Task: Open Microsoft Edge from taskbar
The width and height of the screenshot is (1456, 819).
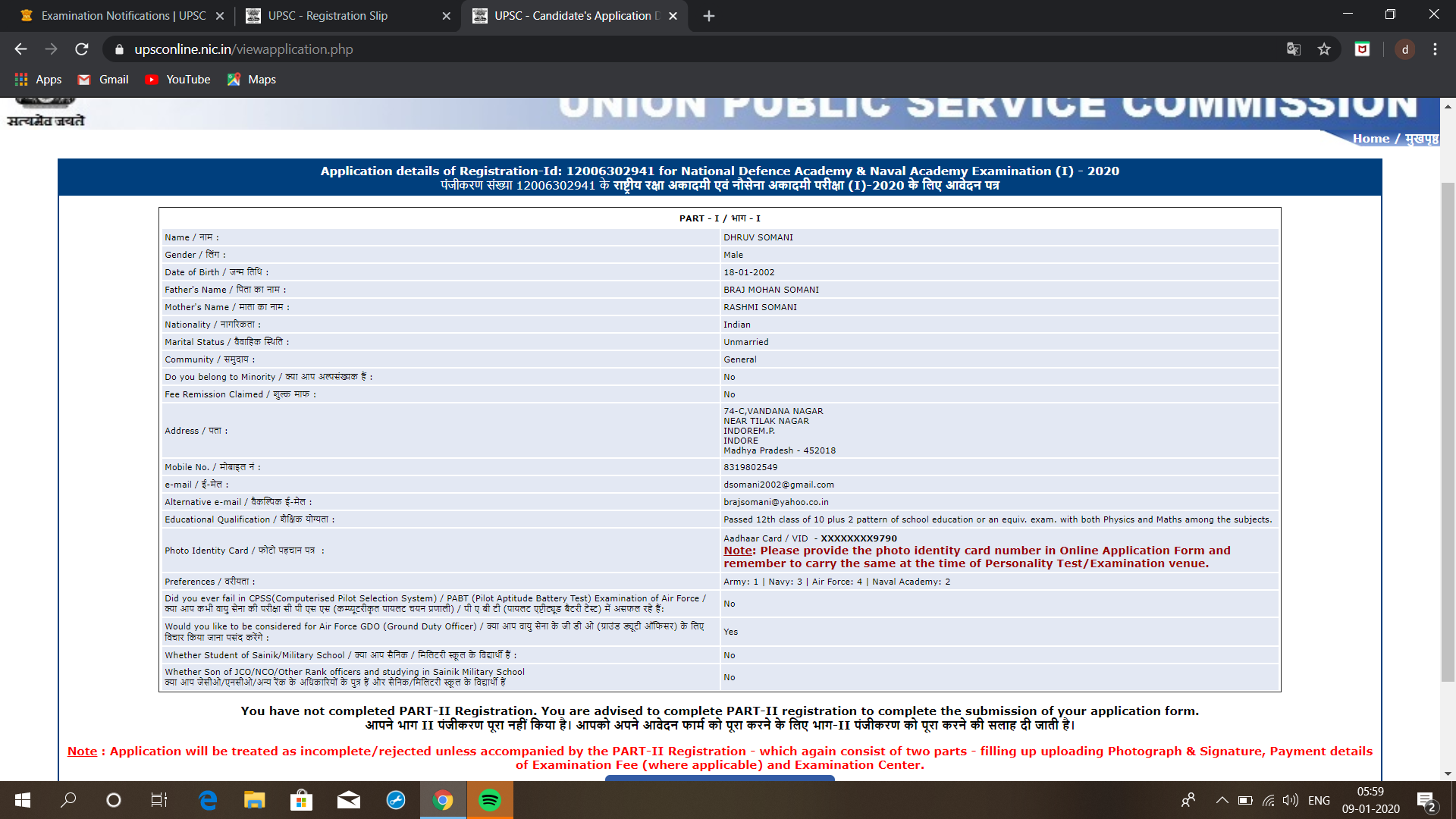Action: [x=208, y=800]
